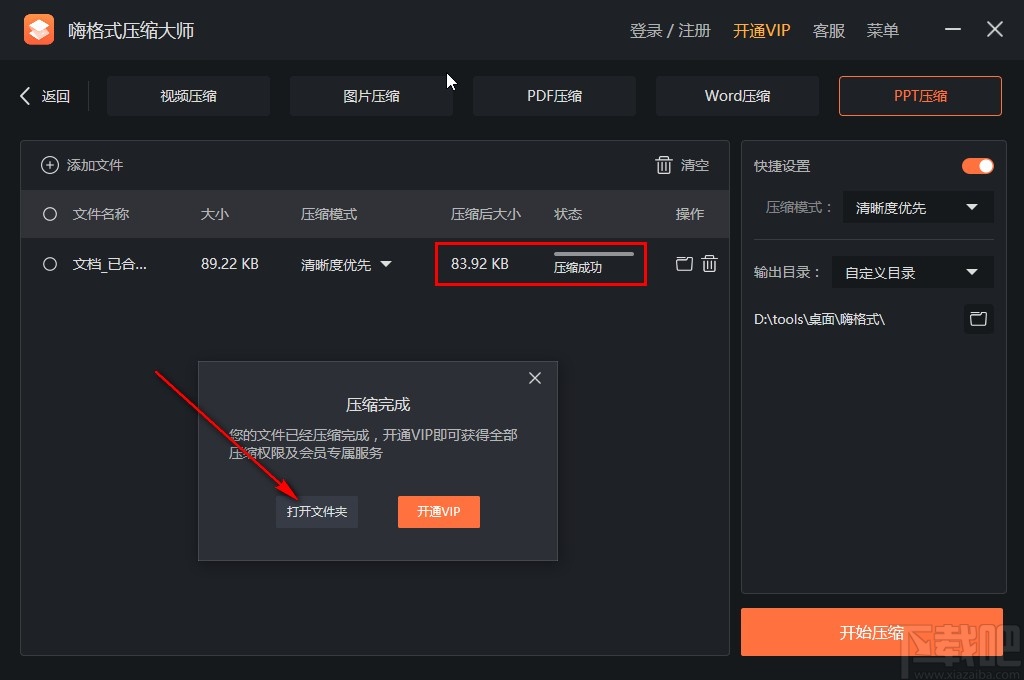The image size is (1024, 680).
Task: Click 登录 / 注册 to sign in
Action: pos(670,31)
